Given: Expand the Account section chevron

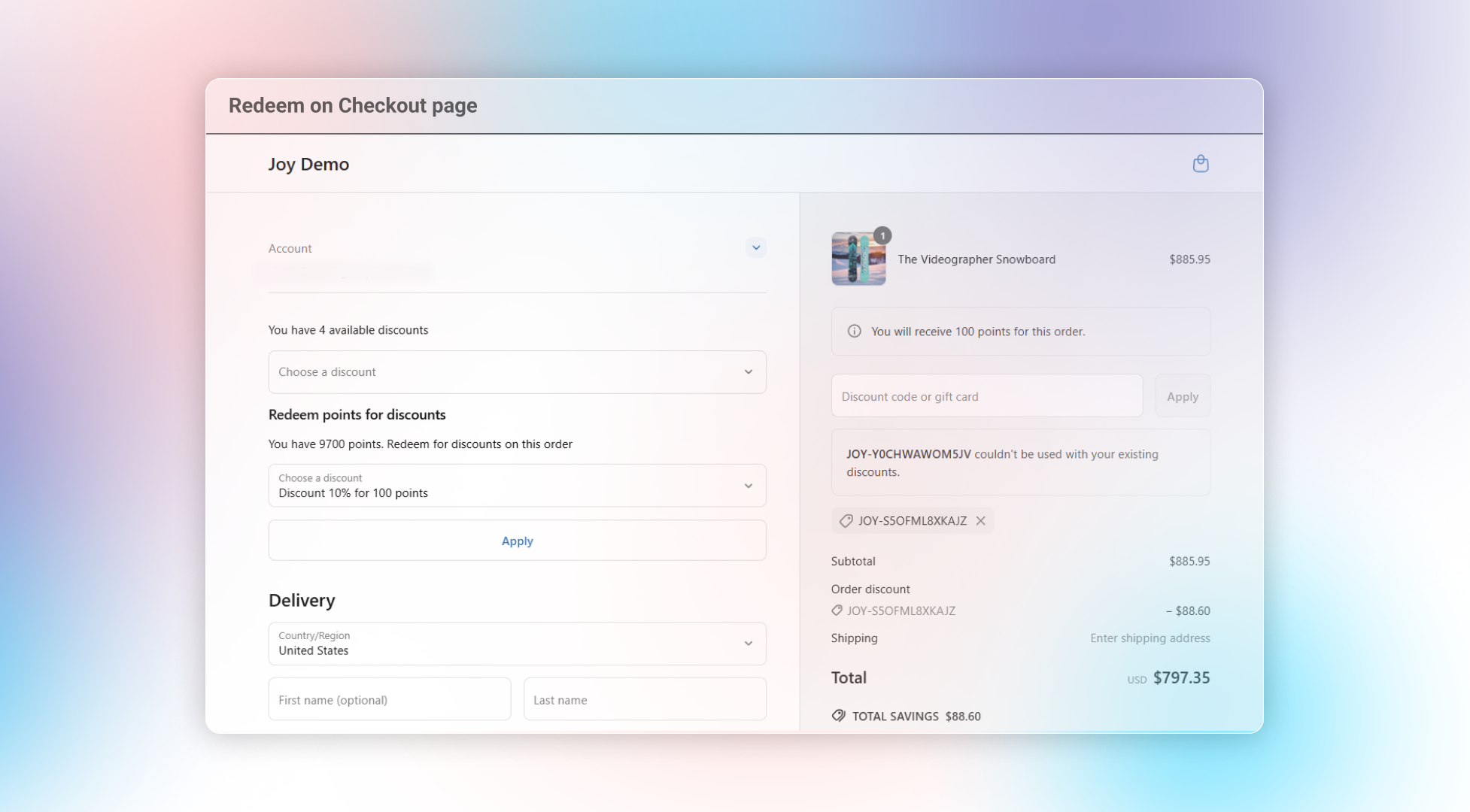Looking at the screenshot, I should 755,247.
